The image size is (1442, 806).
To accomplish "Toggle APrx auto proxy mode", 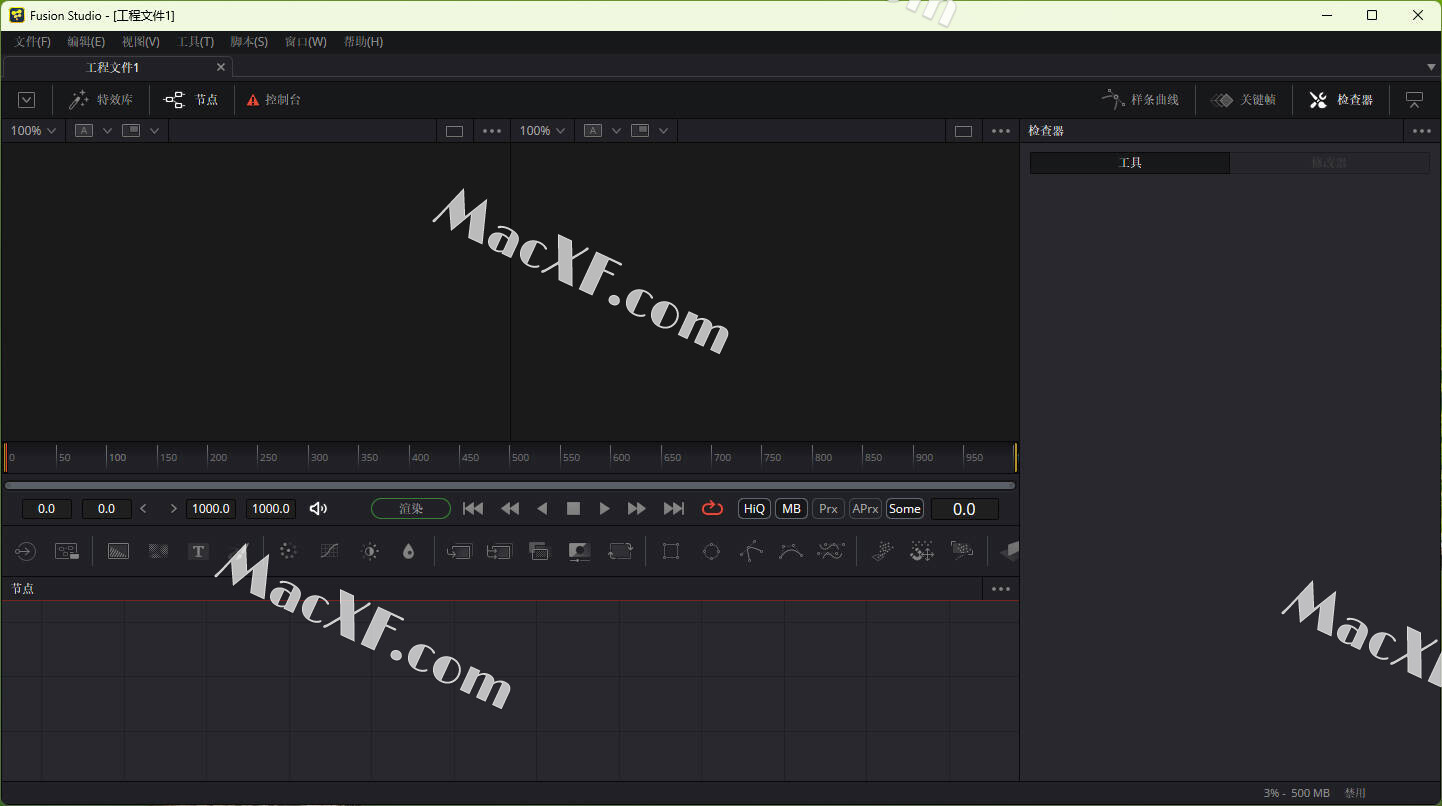I will coord(865,509).
